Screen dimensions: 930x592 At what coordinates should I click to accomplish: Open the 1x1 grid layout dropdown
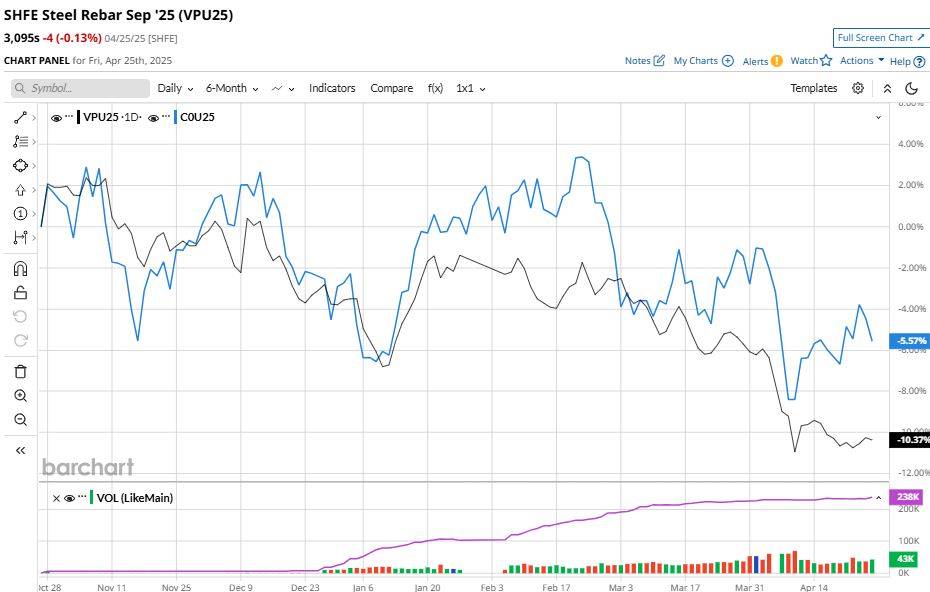[471, 88]
